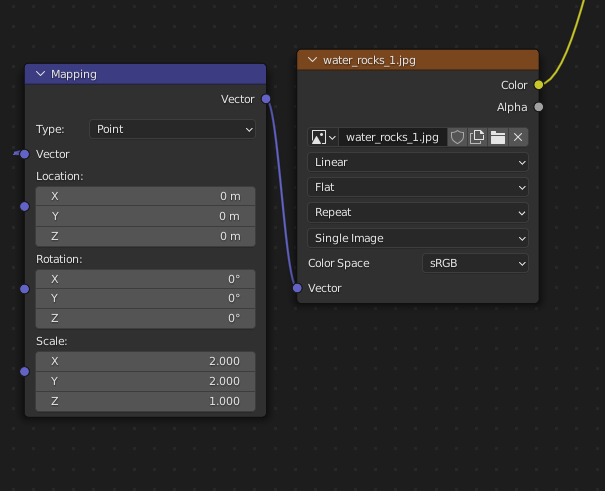Click the gray Alpha output socket

[539, 107]
